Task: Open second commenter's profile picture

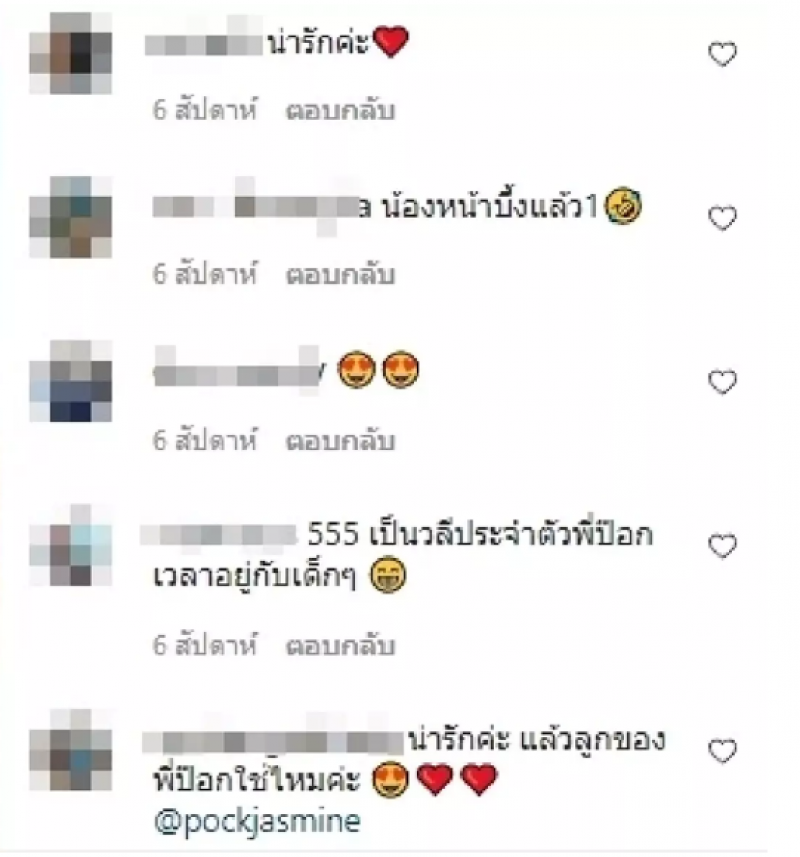Action: point(70,217)
